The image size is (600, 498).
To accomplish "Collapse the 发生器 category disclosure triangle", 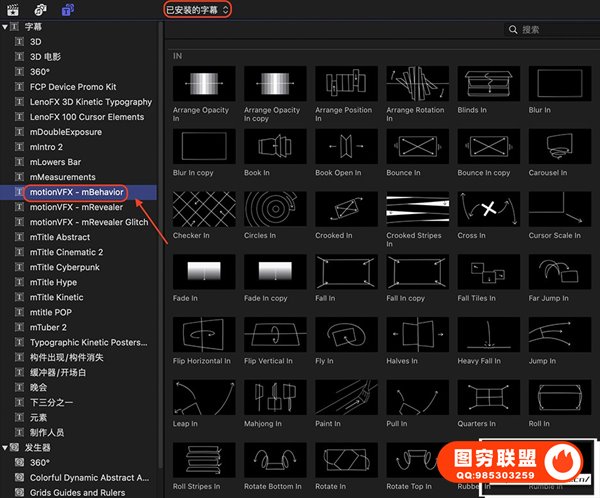I will [x=5, y=448].
